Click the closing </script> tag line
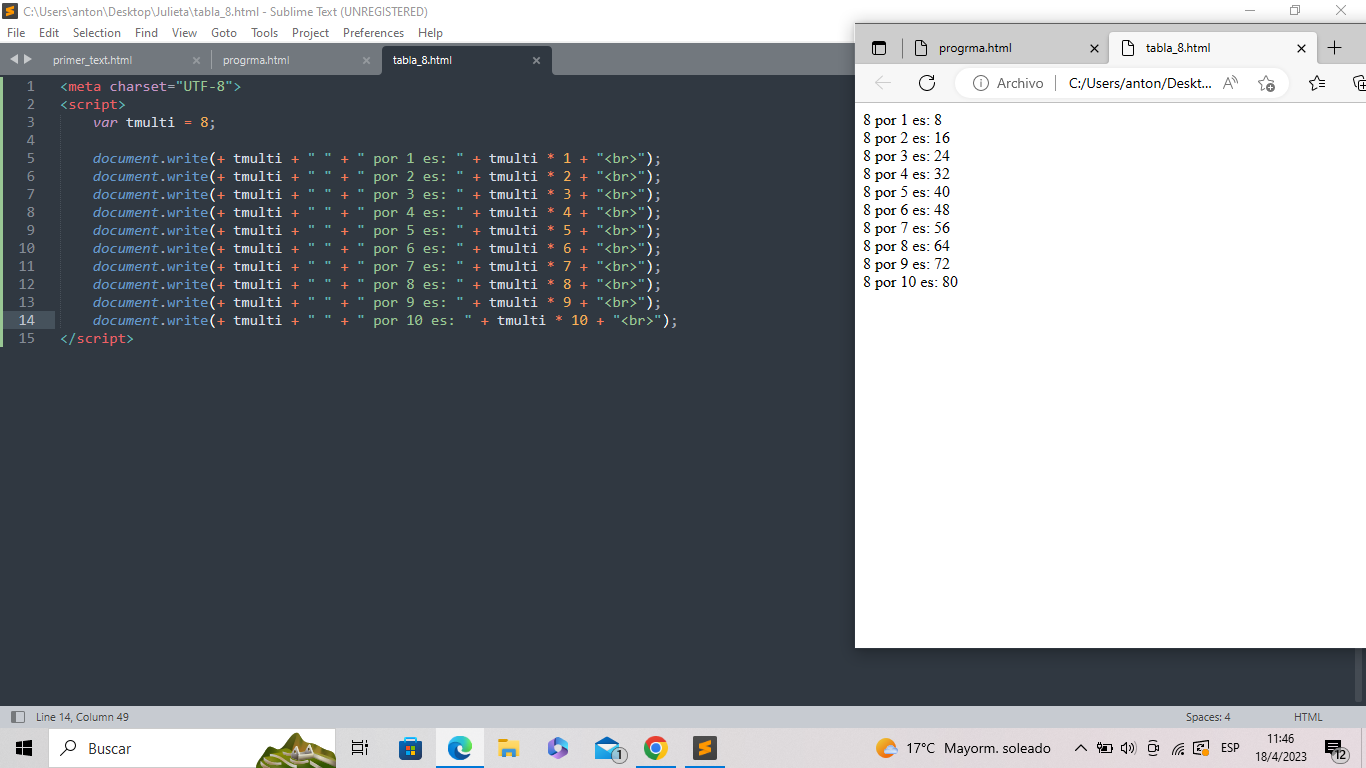Image resolution: width=1366 pixels, height=768 pixels. point(97,338)
